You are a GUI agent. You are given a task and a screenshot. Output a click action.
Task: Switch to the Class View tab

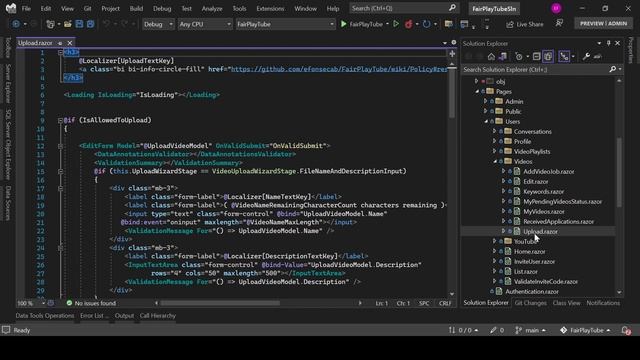tap(566, 303)
